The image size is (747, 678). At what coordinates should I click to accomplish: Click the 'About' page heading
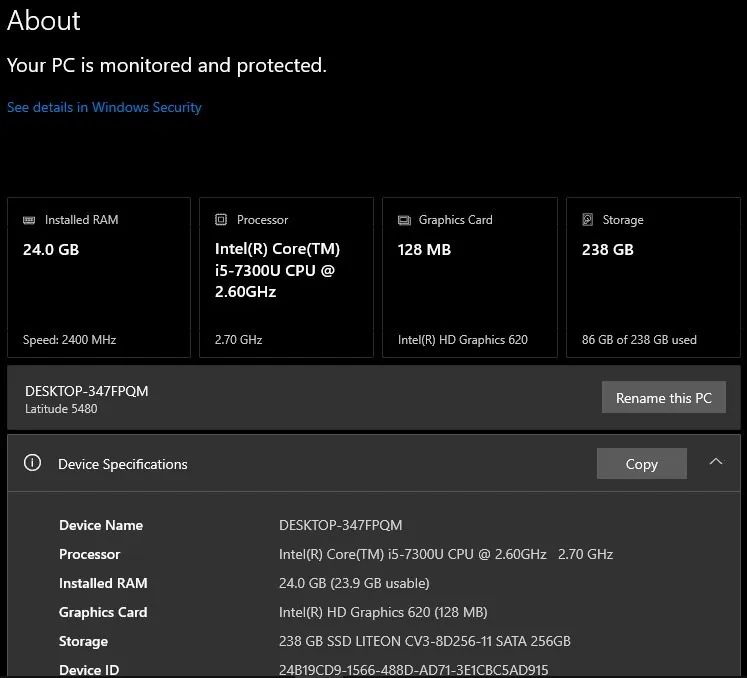tap(44, 20)
